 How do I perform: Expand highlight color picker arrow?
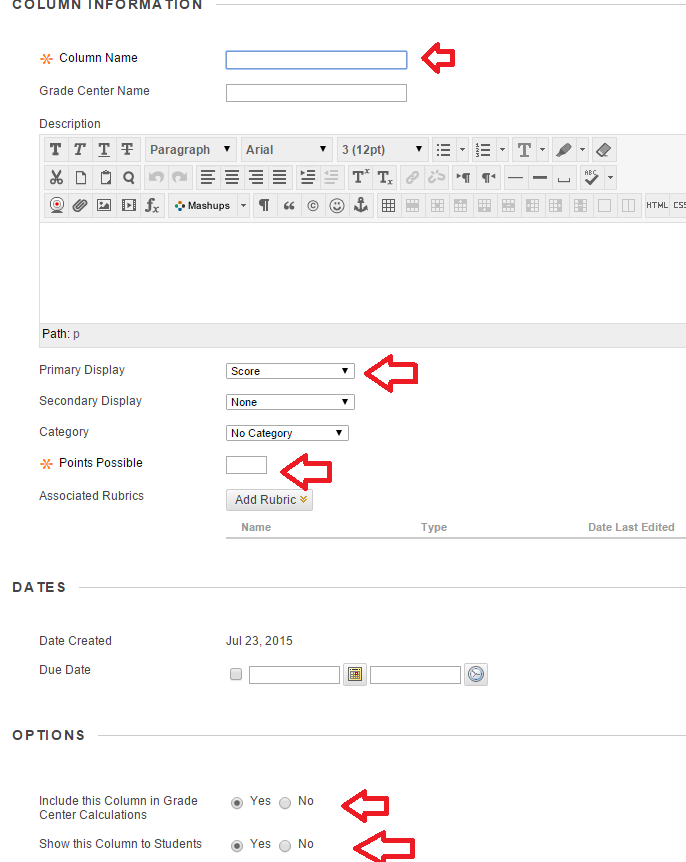(x=583, y=150)
